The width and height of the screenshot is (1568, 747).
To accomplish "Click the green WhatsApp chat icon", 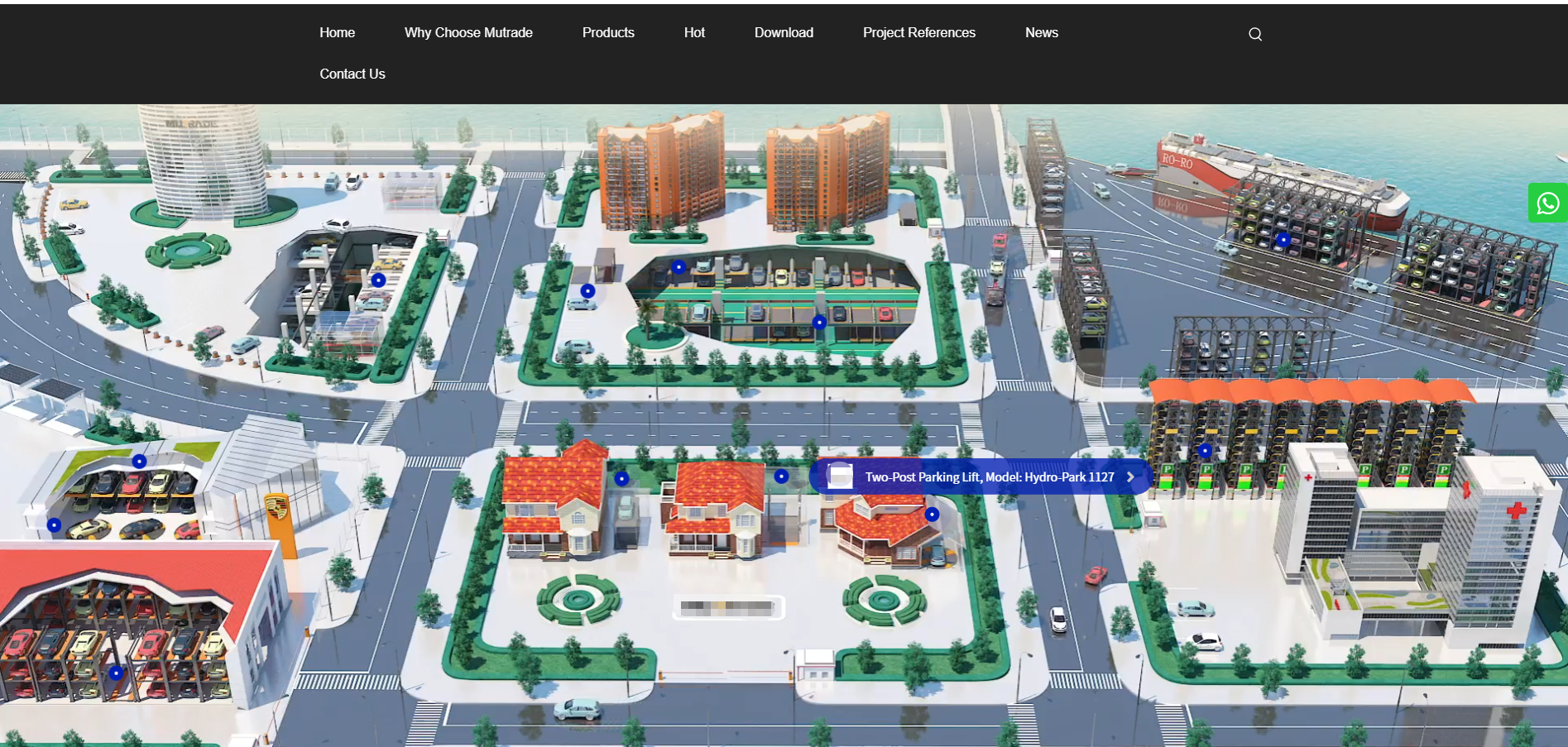I will pos(1547,203).
